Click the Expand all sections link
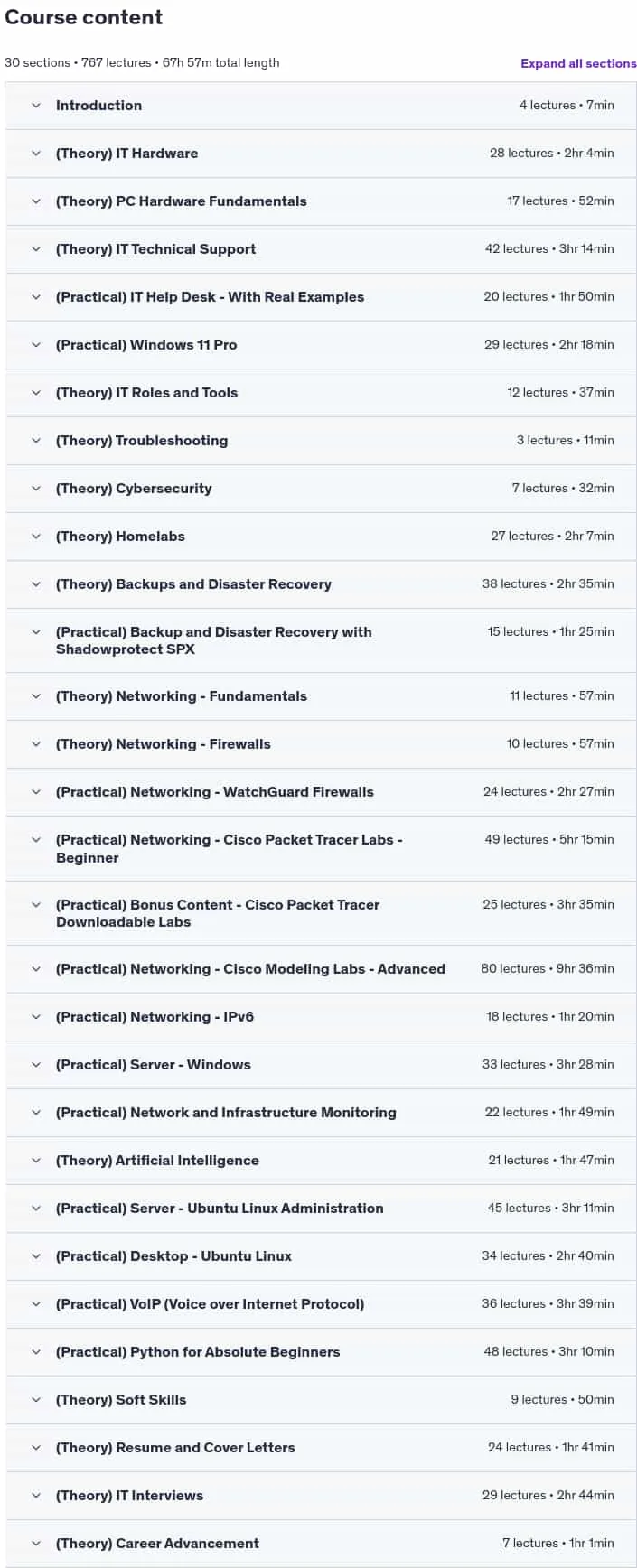Image resolution: width=637 pixels, height=1568 pixels. (x=578, y=63)
